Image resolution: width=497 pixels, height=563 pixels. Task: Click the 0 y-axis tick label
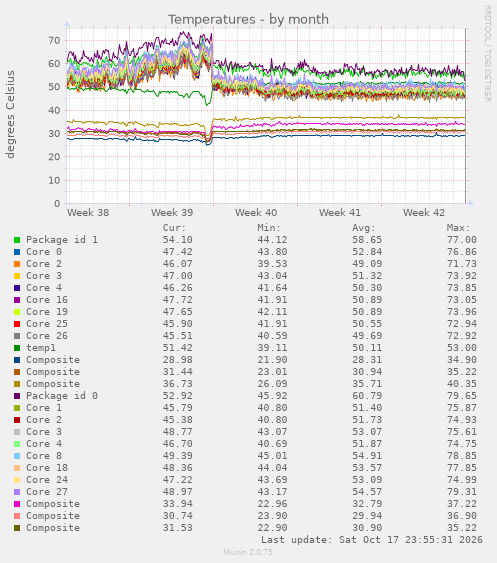tap(57, 204)
